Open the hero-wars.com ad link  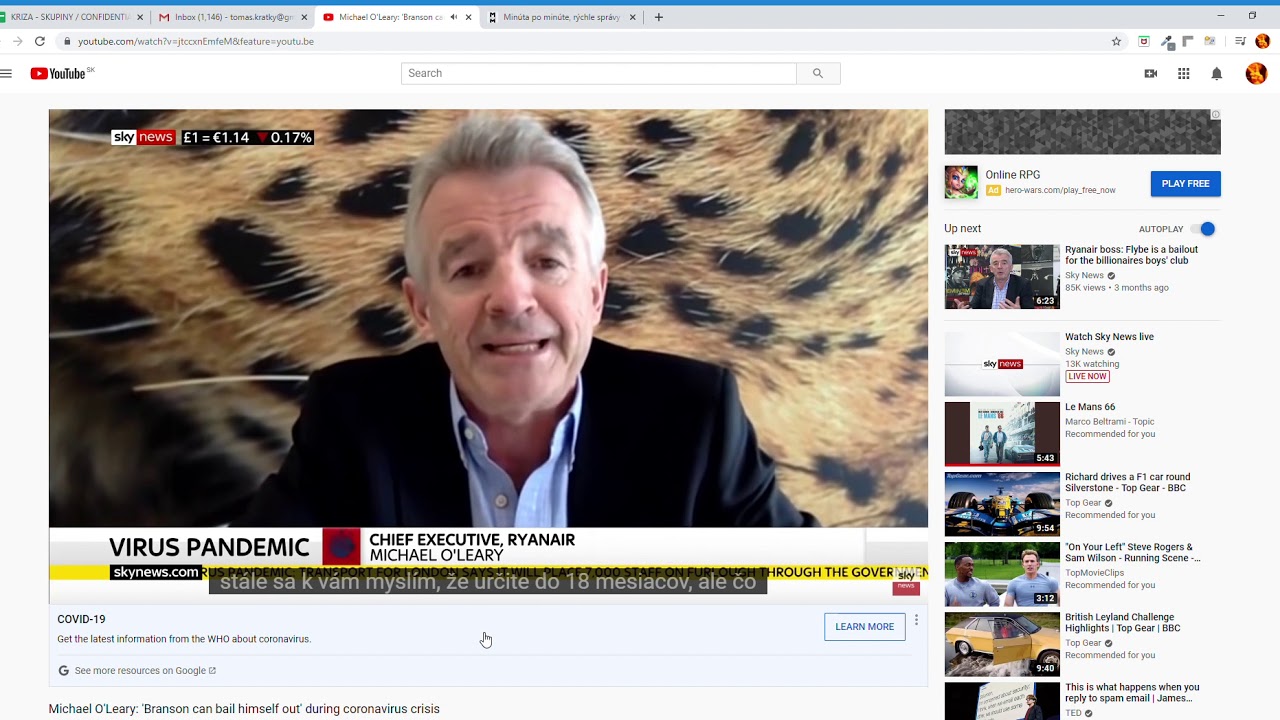[1060, 190]
